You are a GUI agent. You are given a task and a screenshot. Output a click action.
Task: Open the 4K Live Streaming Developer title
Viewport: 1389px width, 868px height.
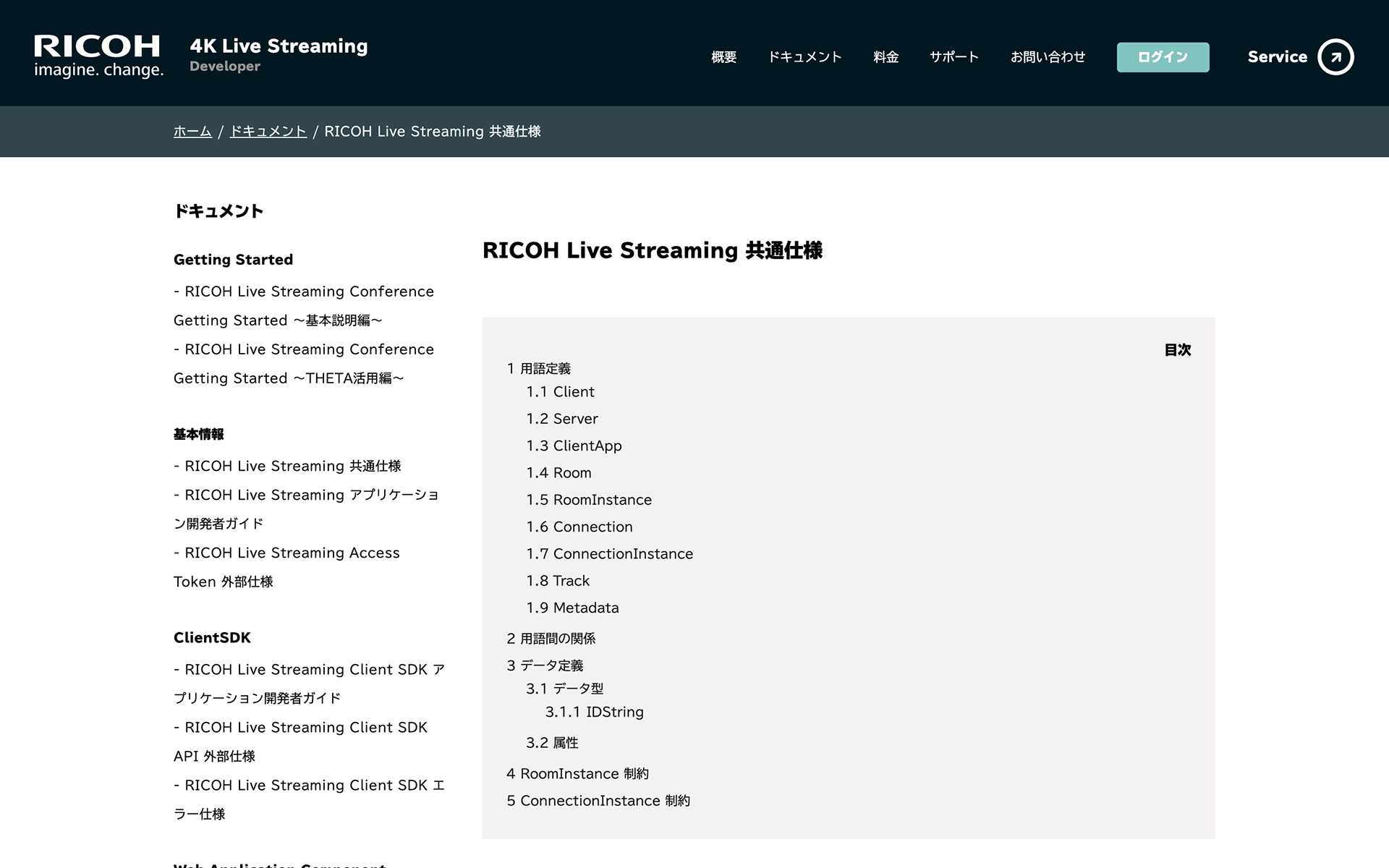pos(279,54)
